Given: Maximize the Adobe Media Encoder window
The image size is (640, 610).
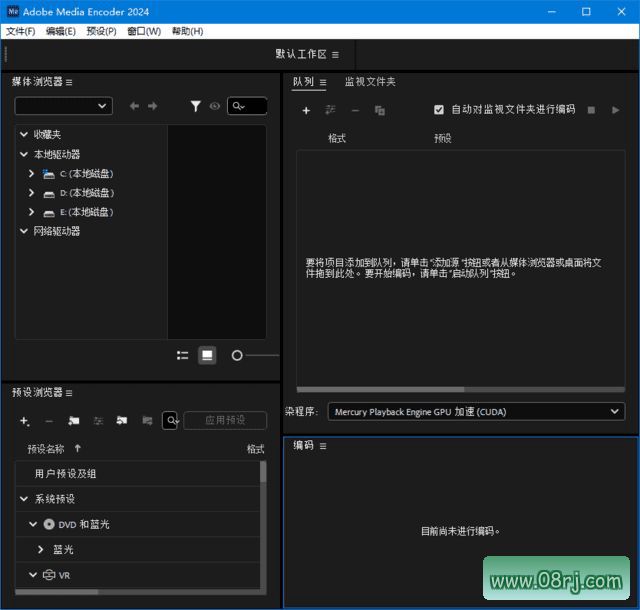Looking at the screenshot, I should [586, 12].
